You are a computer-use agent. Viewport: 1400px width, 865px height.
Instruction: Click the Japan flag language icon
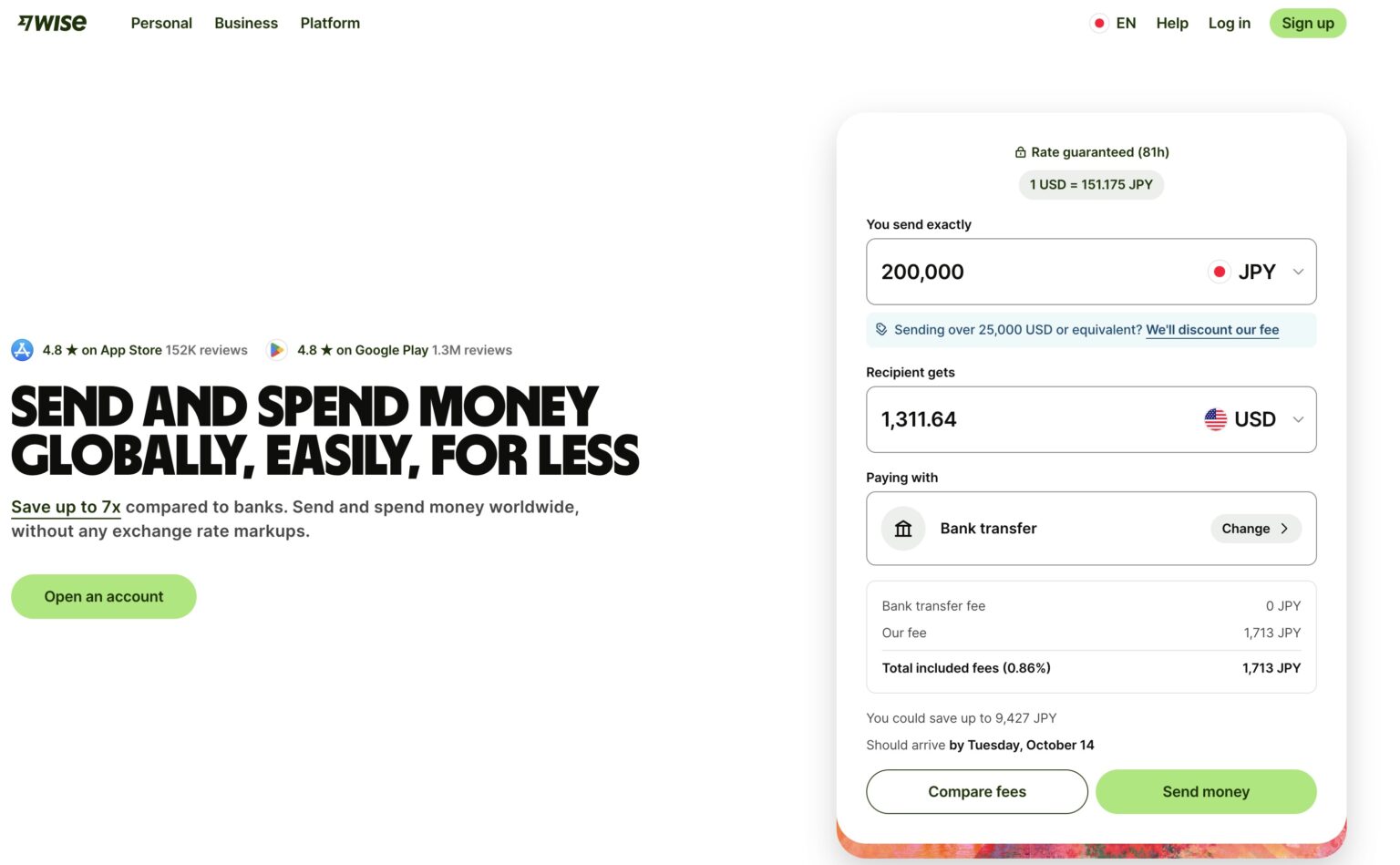(x=1099, y=24)
